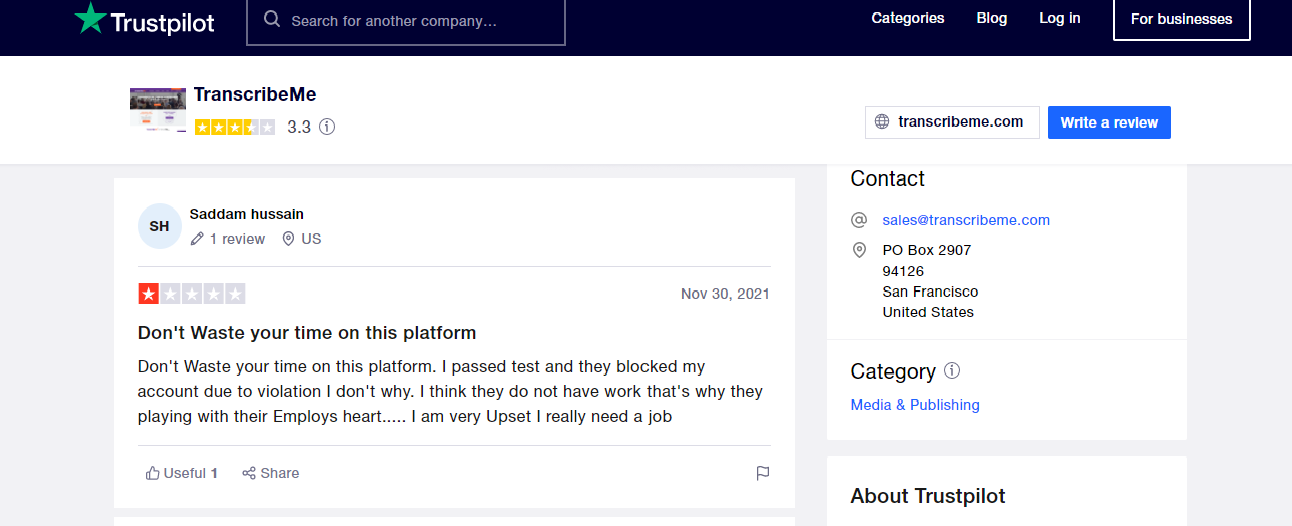1292x526 pixels.
Task: Click the search magnifier icon
Action: click(x=272, y=20)
